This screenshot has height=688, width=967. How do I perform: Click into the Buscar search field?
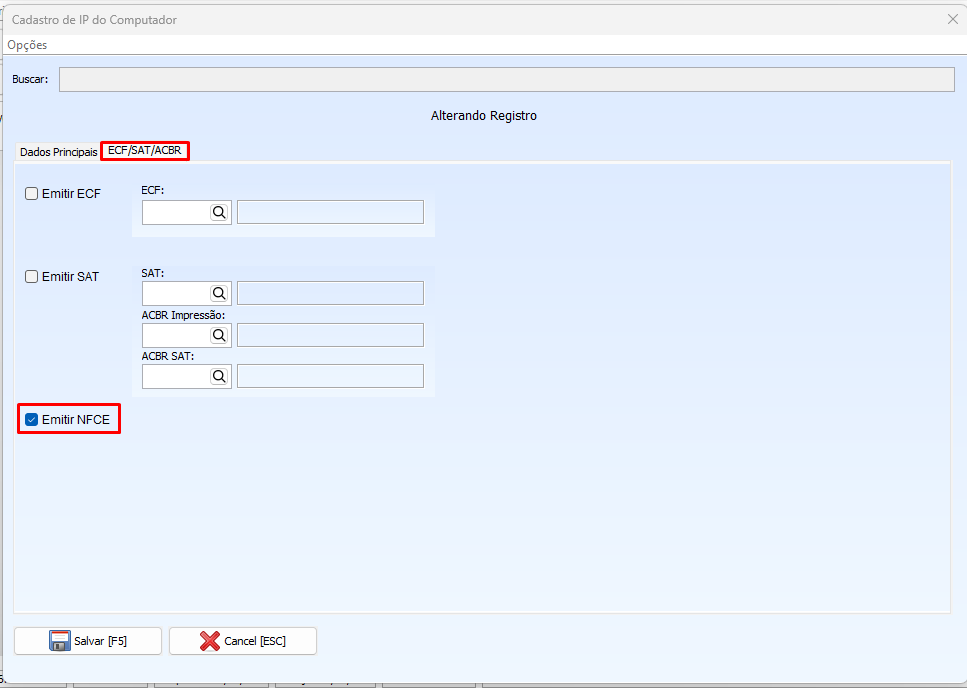(x=506, y=80)
